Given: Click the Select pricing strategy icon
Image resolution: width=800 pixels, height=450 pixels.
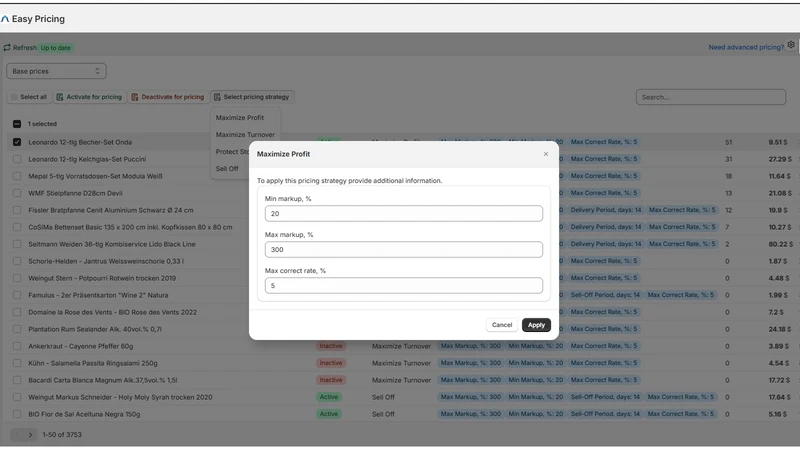Looking at the screenshot, I should [217, 97].
